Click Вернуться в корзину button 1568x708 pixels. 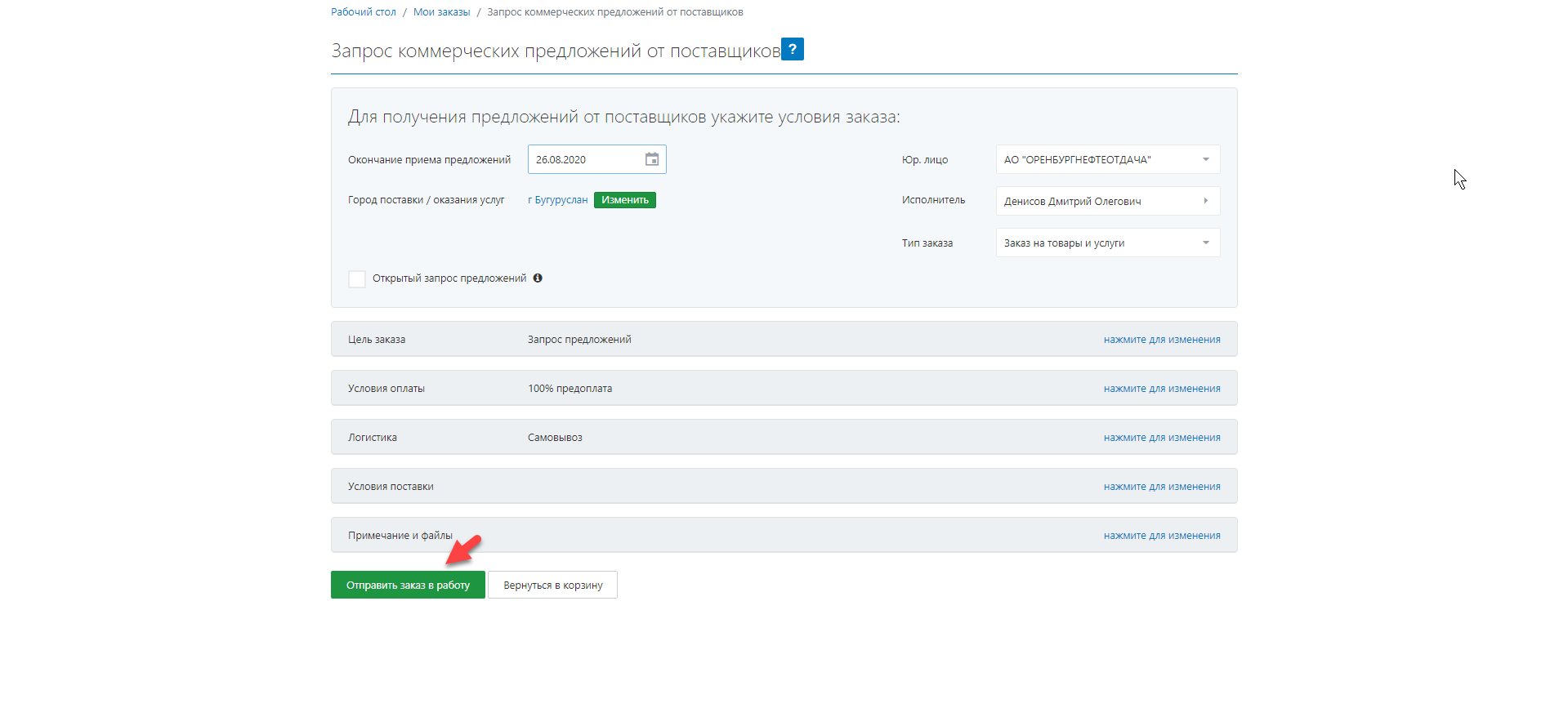coord(552,585)
